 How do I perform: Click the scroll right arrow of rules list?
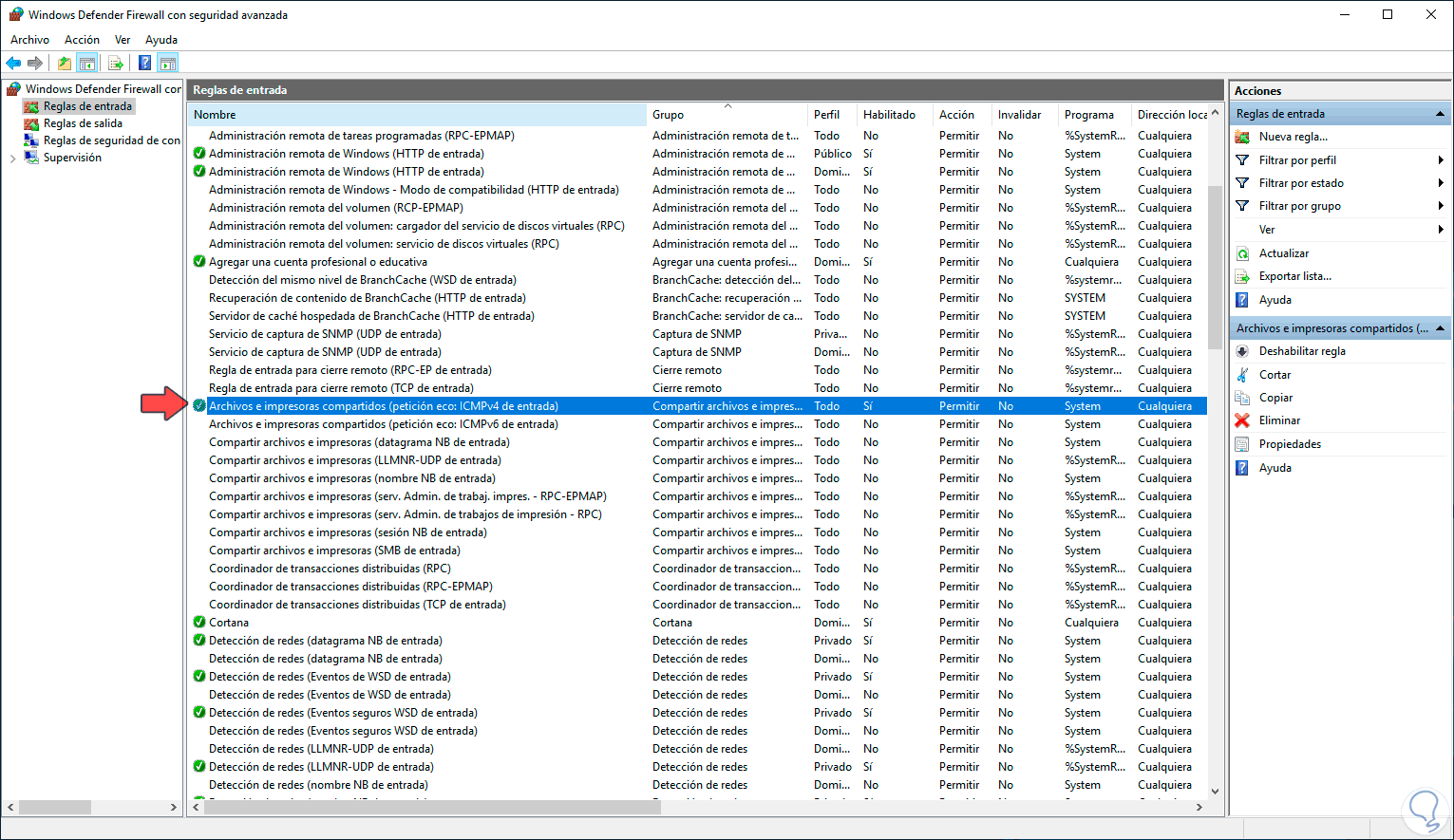[x=1199, y=807]
